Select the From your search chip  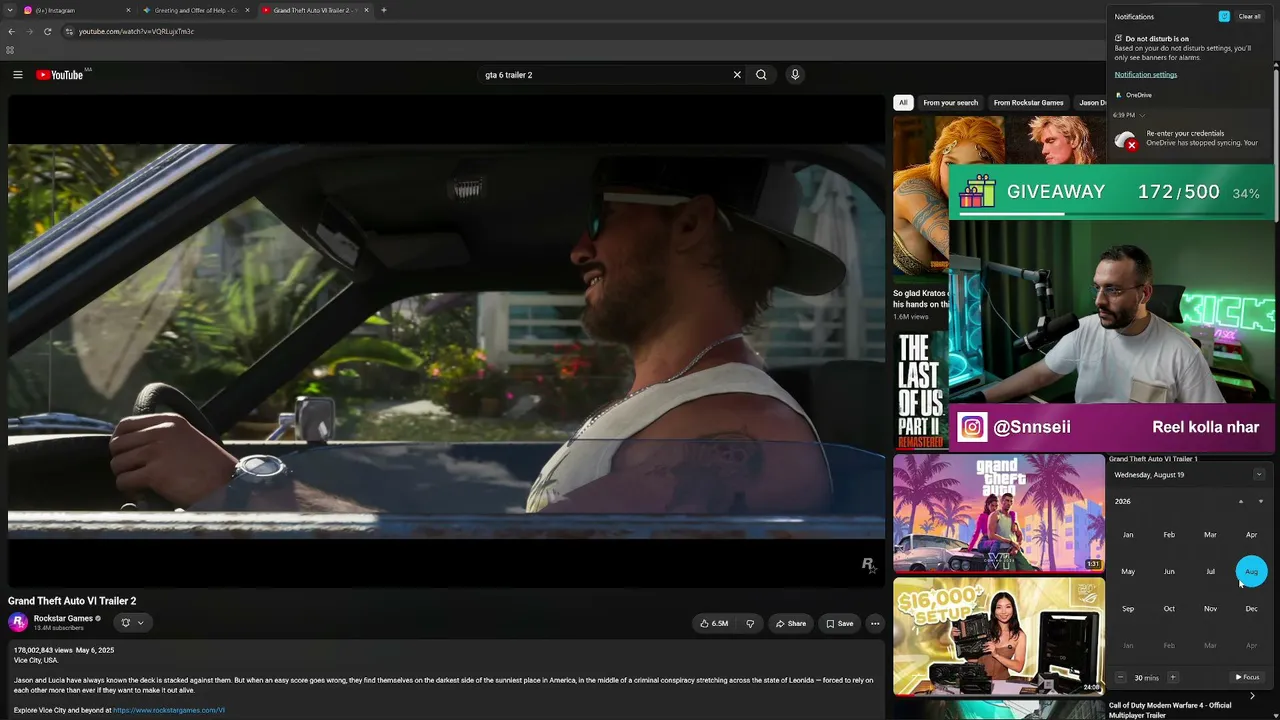click(x=950, y=102)
